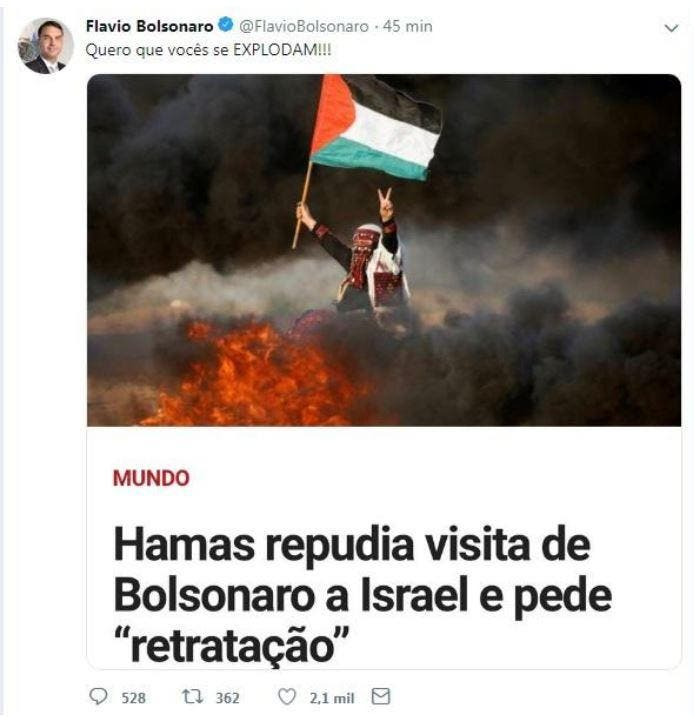Open the Flavio Bolsonaro display name link
Image resolution: width=694 pixels, height=718 pixels.
149,26
